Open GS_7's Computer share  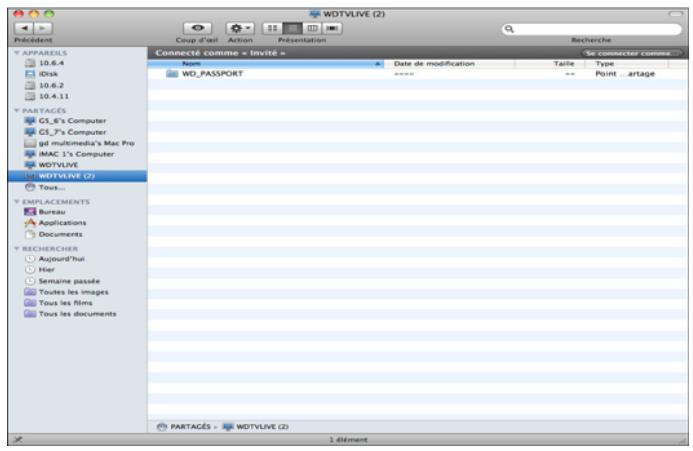[x=65, y=132]
